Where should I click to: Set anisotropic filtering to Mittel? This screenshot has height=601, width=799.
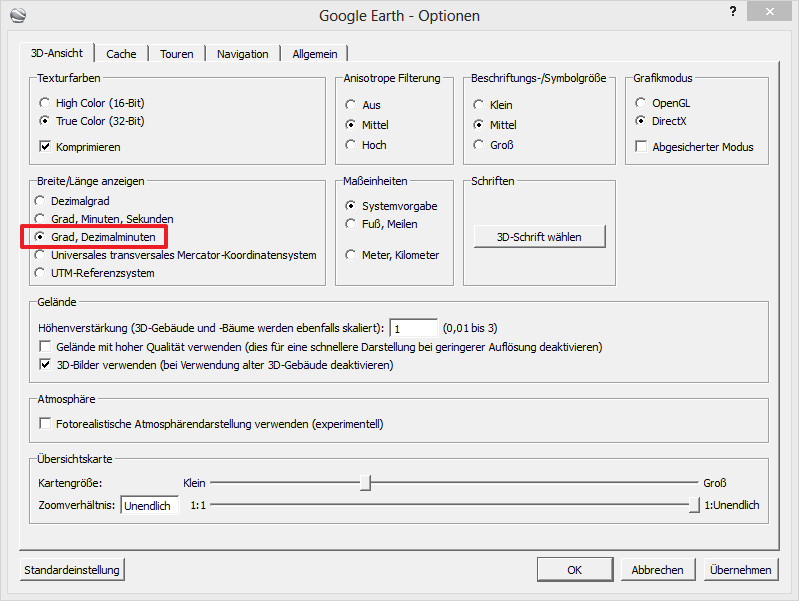[x=367, y=125]
